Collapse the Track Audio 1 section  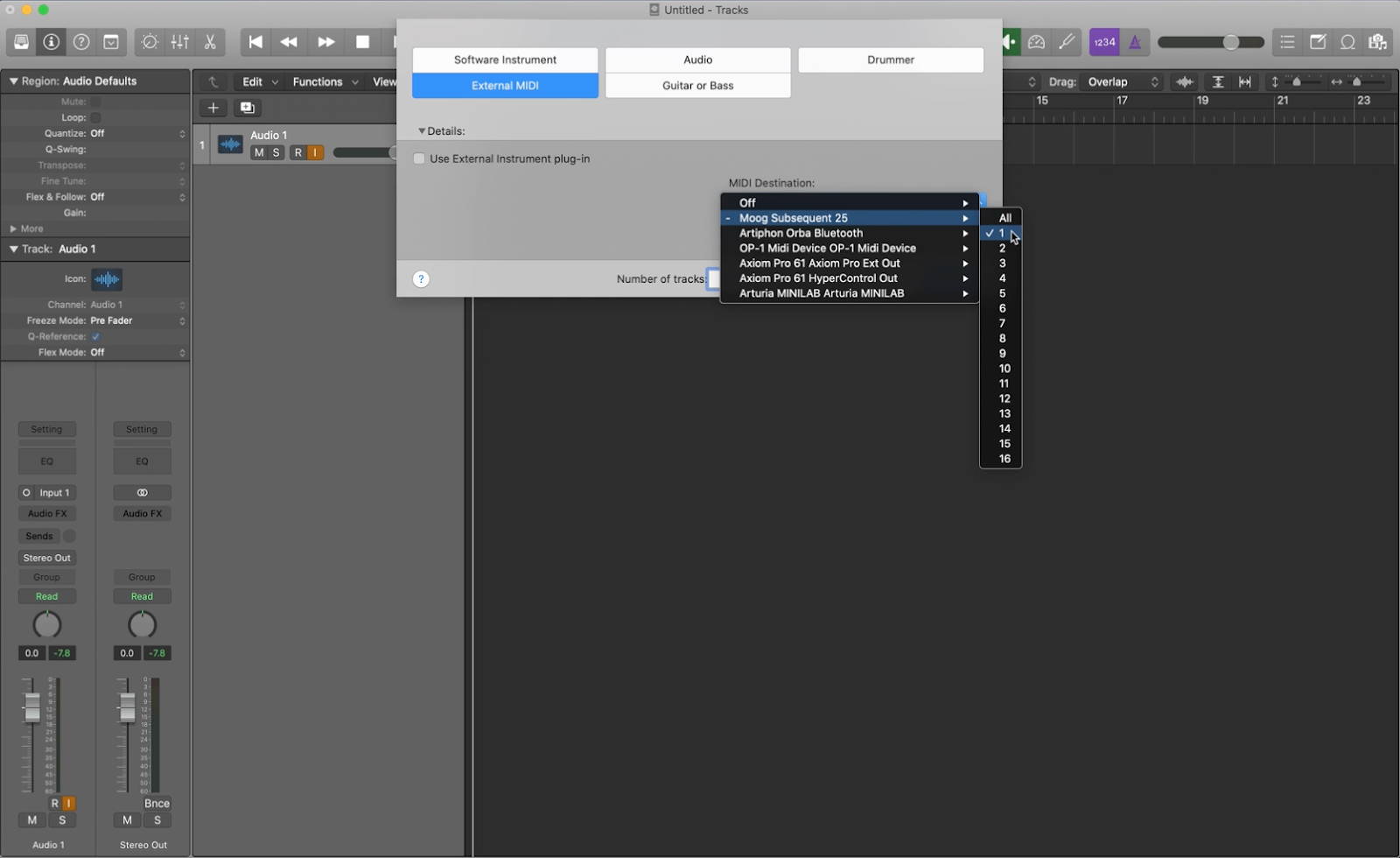(x=13, y=249)
